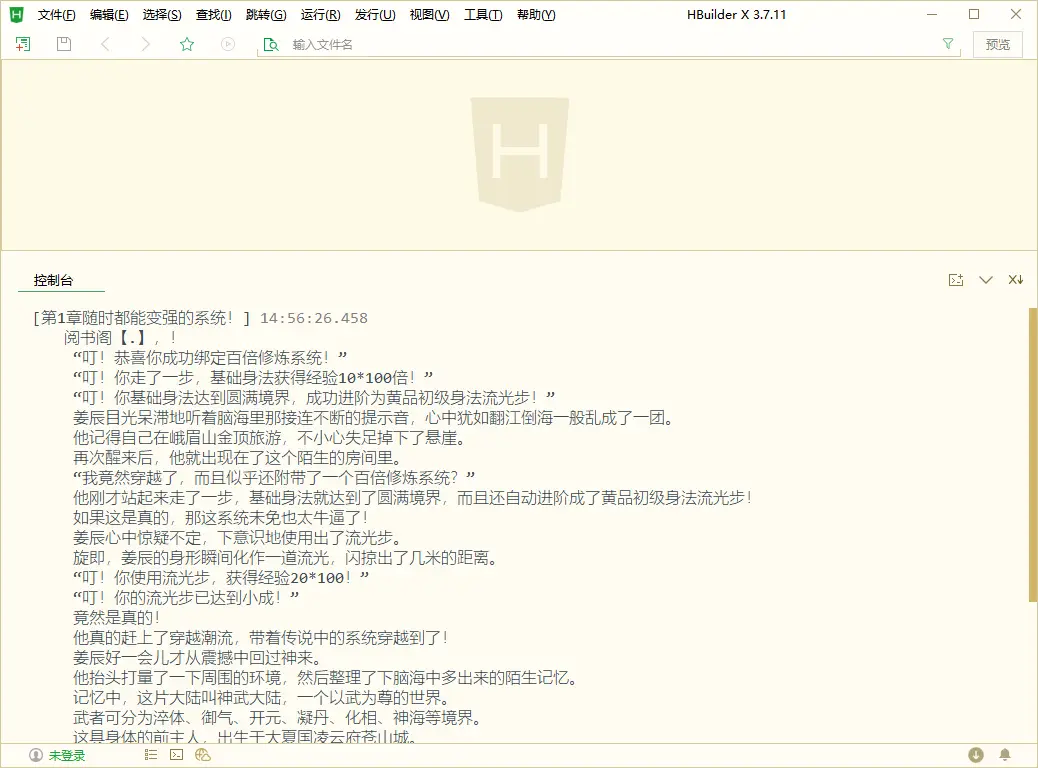Open the terminal status bar icon

177,755
